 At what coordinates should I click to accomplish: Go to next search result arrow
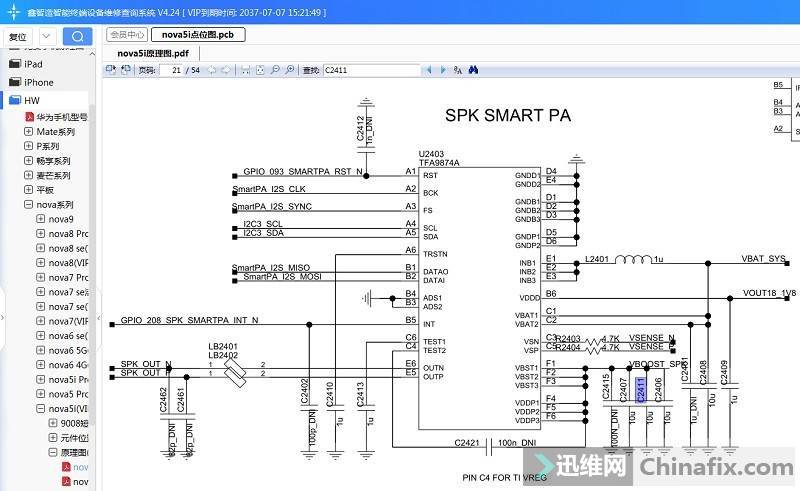click(x=442, y=70)
